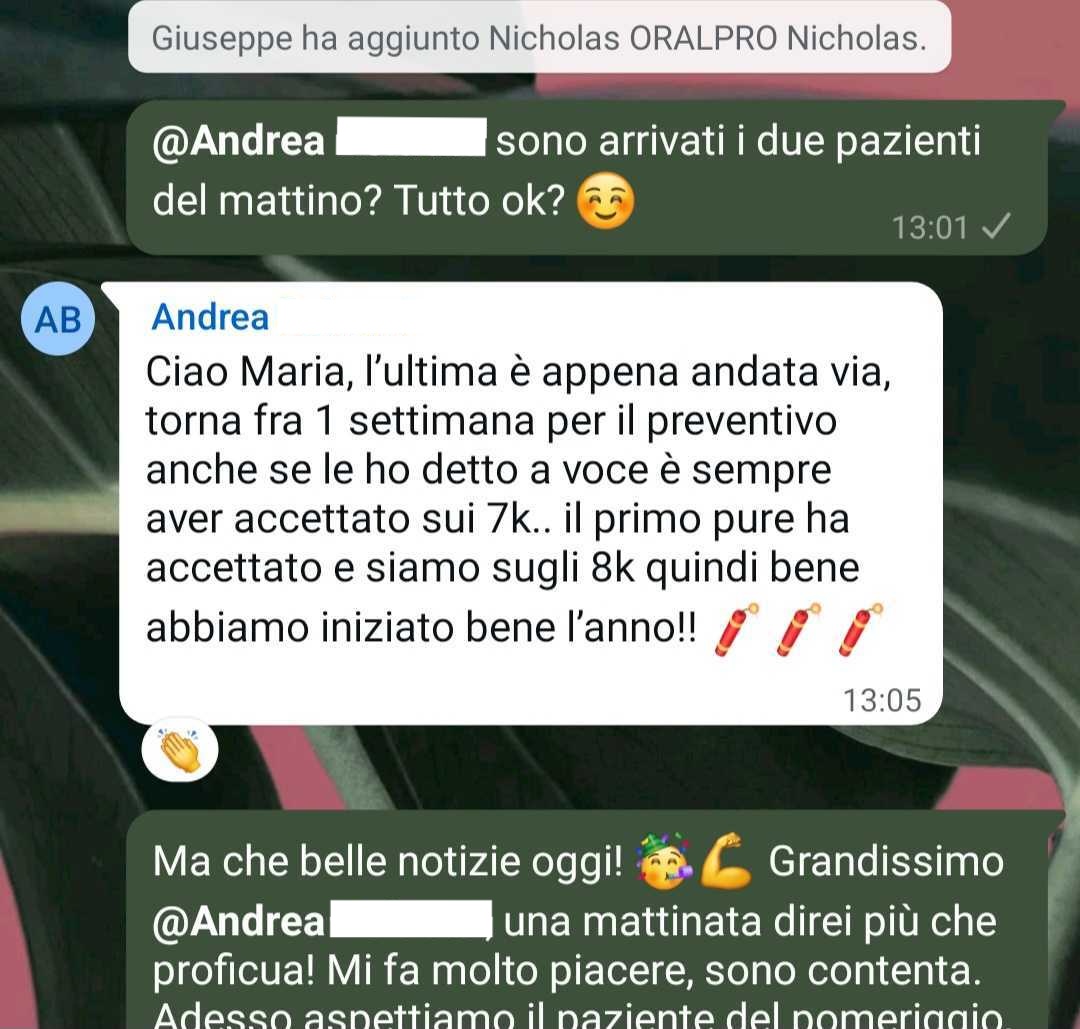Tap the 13:05 timestamp

(x=882, y=700)
